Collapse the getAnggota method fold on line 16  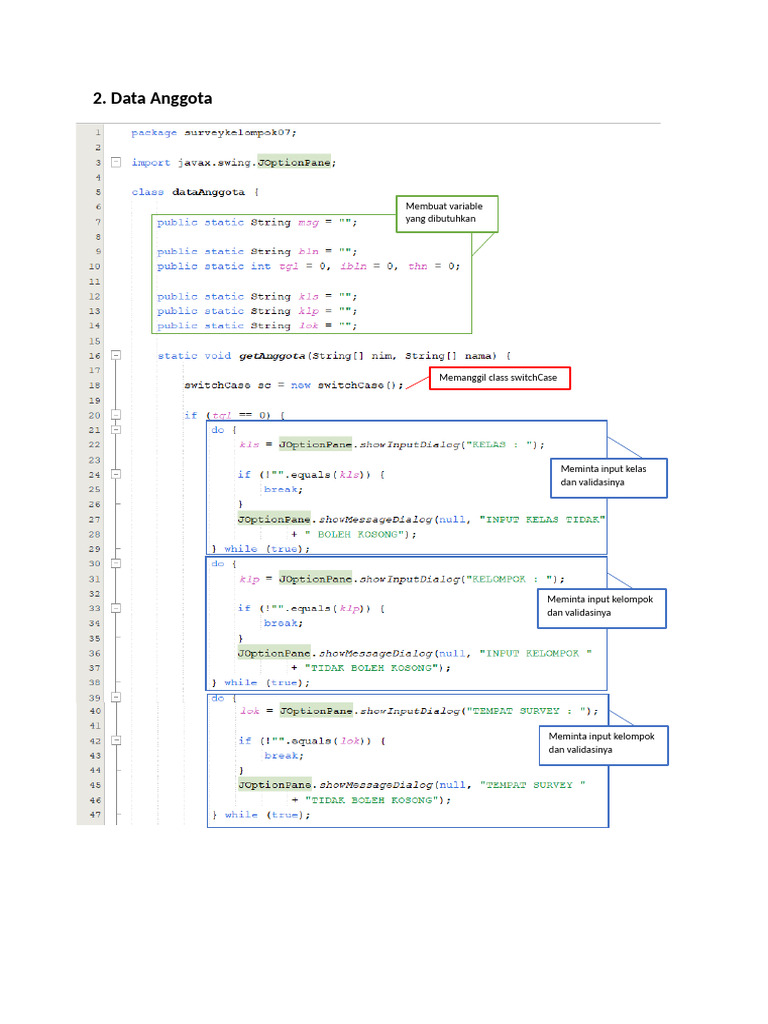coord(116,355)
